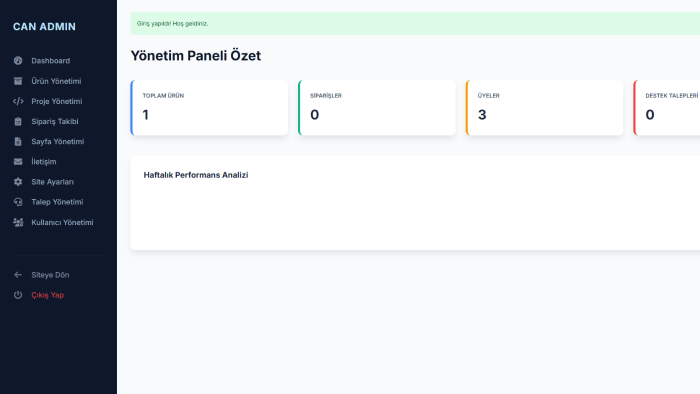
Task: Click the 'Haftalık Performans Analizi' title
Action: 196,175
